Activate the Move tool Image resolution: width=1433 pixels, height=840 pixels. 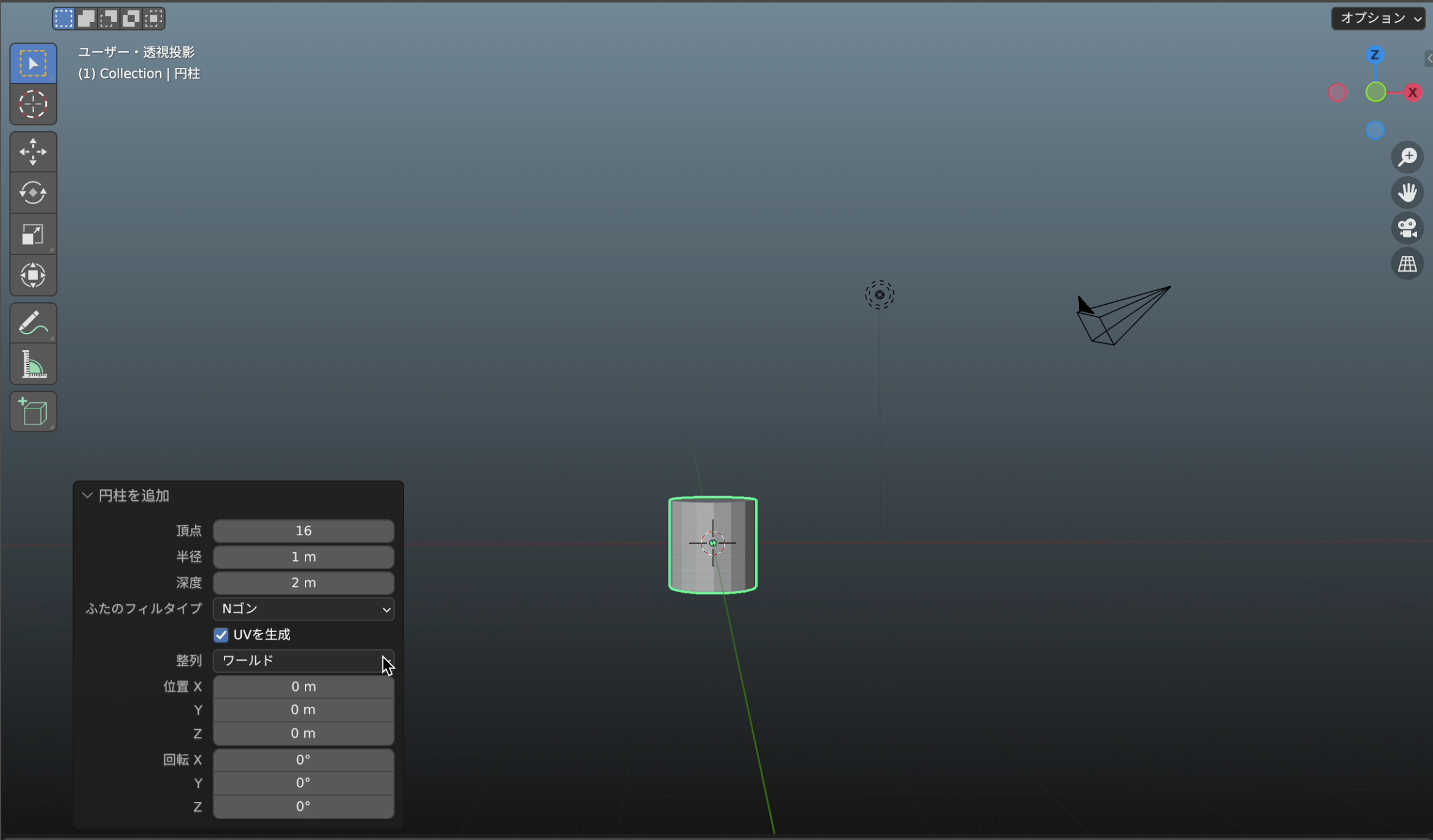pyautogui.click(x=33, y=152)
